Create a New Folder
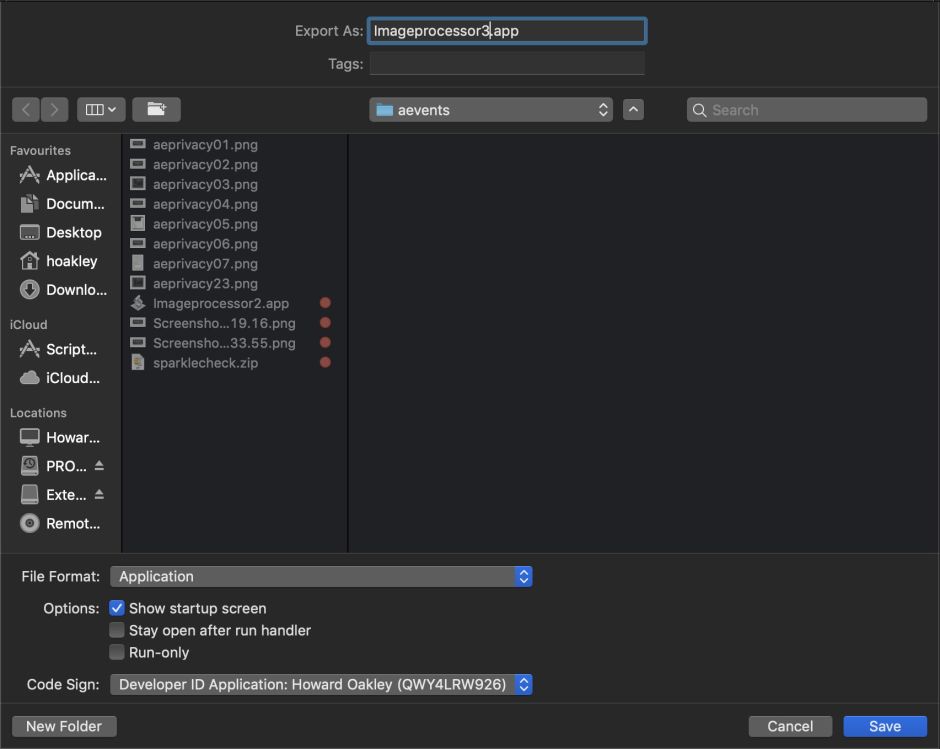The width and height of the screenshot is (940, 749). click(x=63, y=726)
